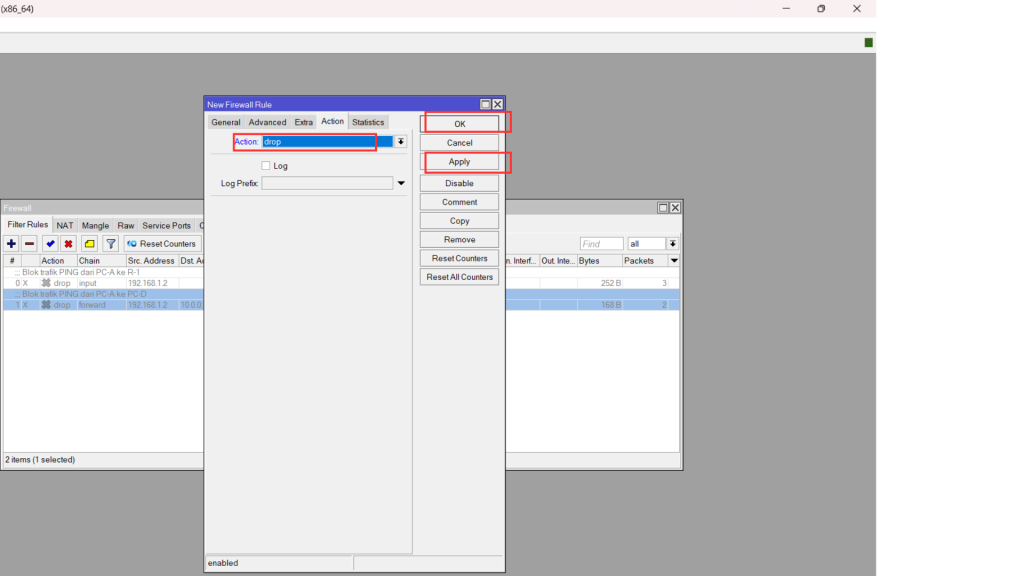Image resolution: width=1024 pixels, height=576 pixels.
Task: Open the column chooser arrow beside Packets
Action: 674,261
